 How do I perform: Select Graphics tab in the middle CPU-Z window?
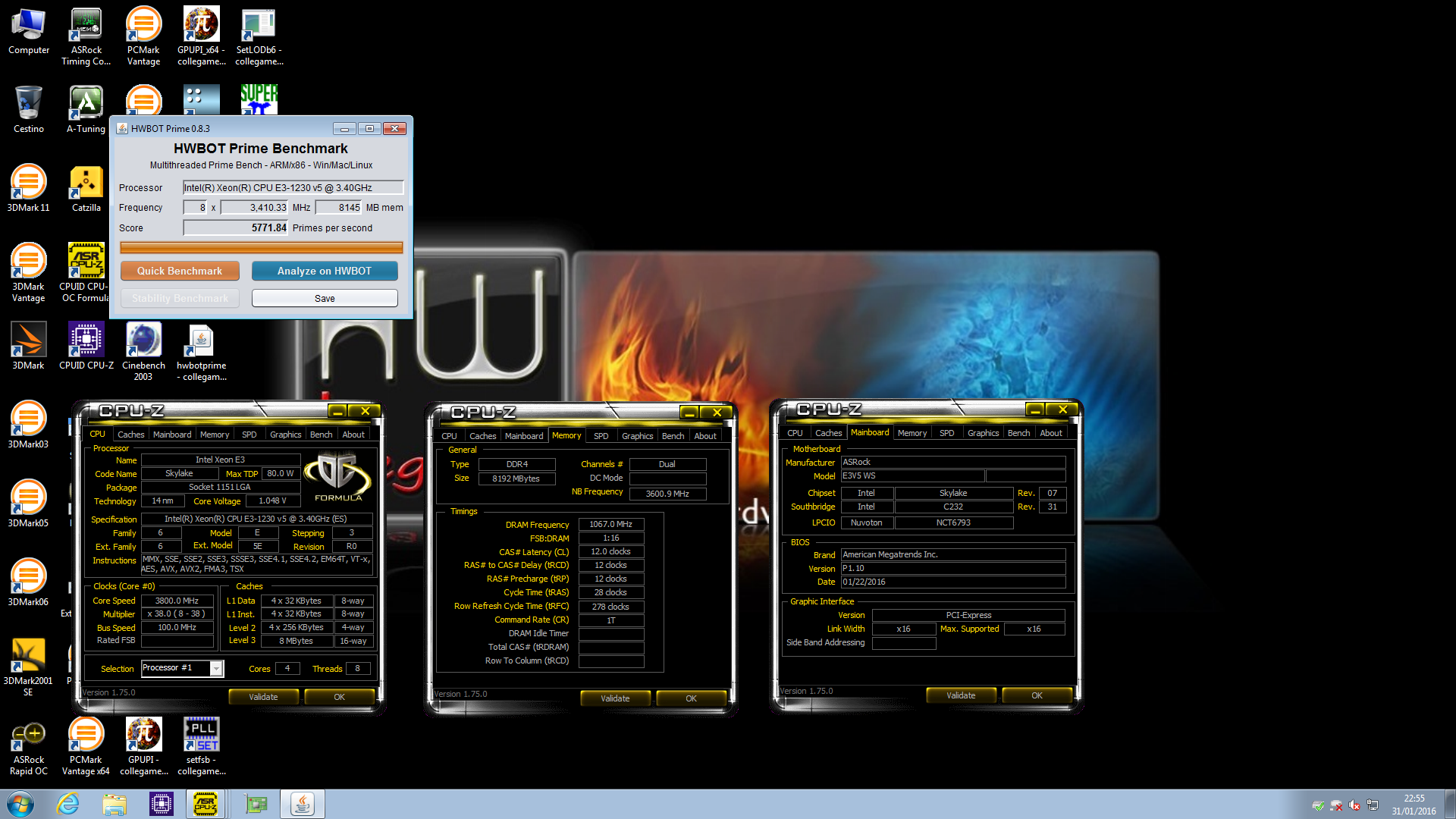[x=637, y=436]
